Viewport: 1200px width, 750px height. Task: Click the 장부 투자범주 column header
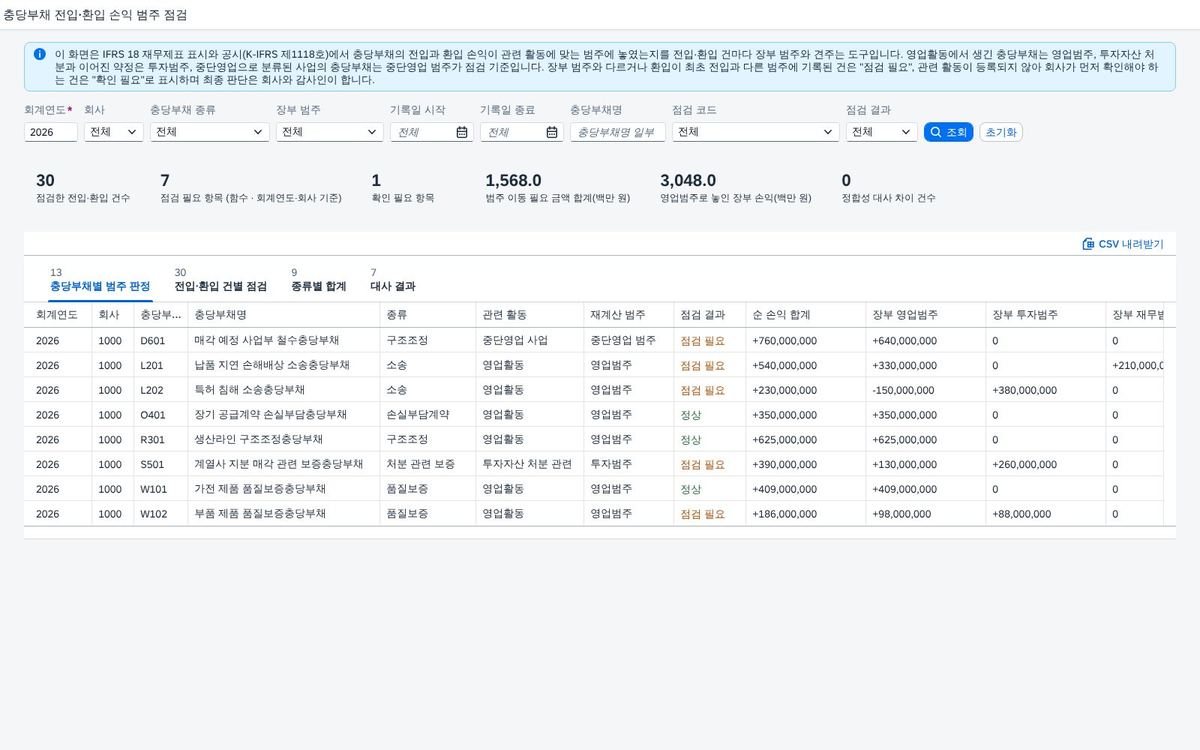(1045, 315)
